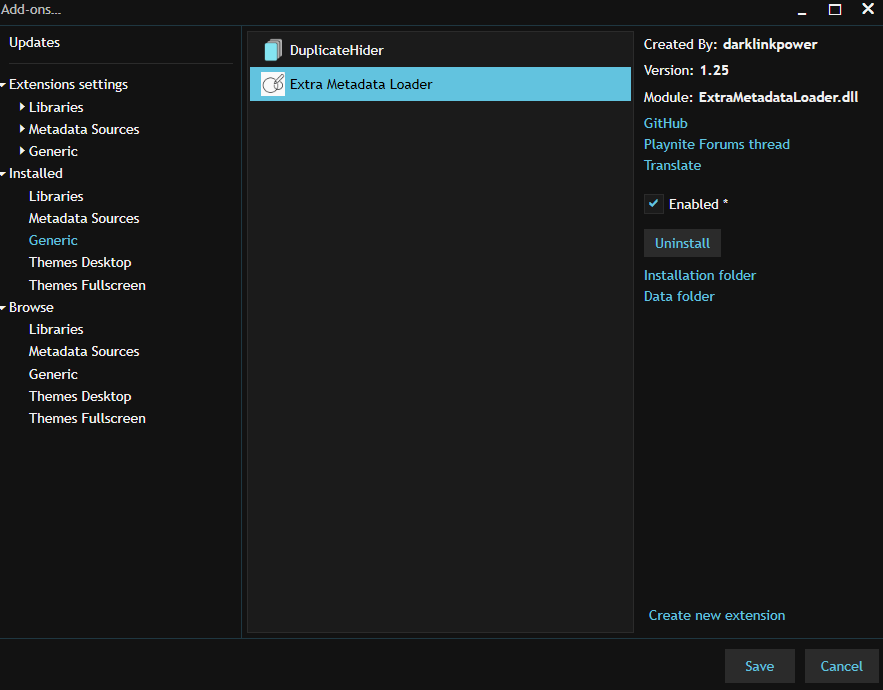883x690 pixels.
Task: Click the DuplicateHider extension icon
Action: coord(273,50)
